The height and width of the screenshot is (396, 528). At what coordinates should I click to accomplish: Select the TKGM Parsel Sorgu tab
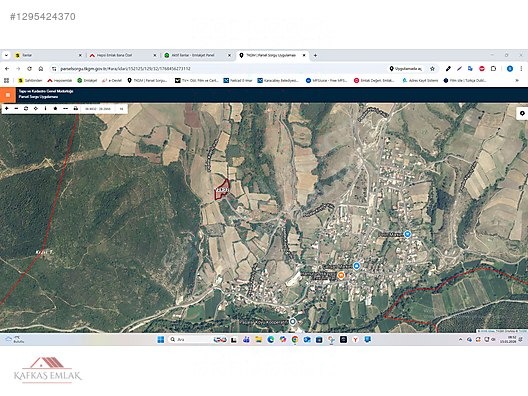[272, 55]
